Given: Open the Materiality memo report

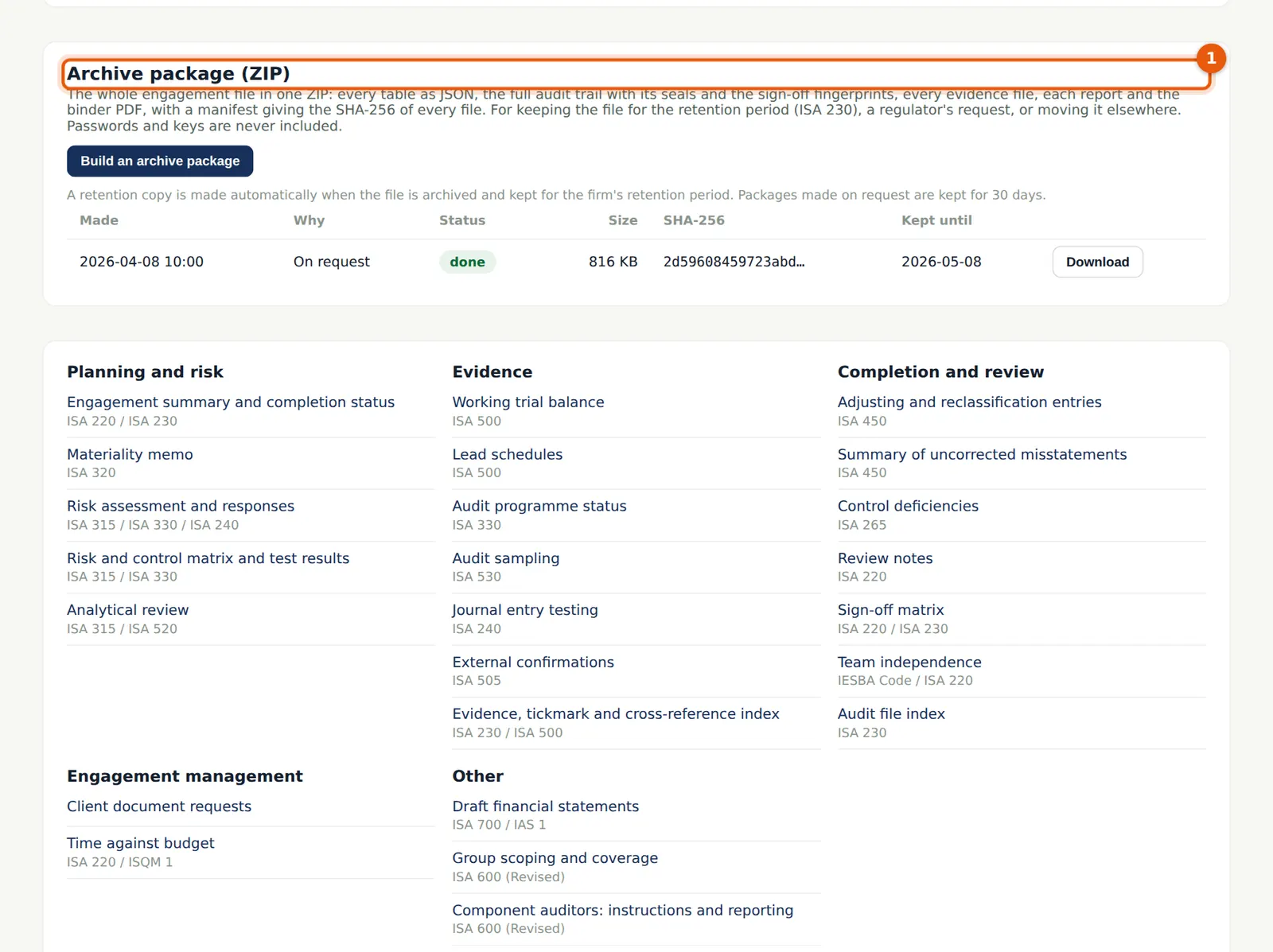Looking at the screenshot, I should coord(130,454).
